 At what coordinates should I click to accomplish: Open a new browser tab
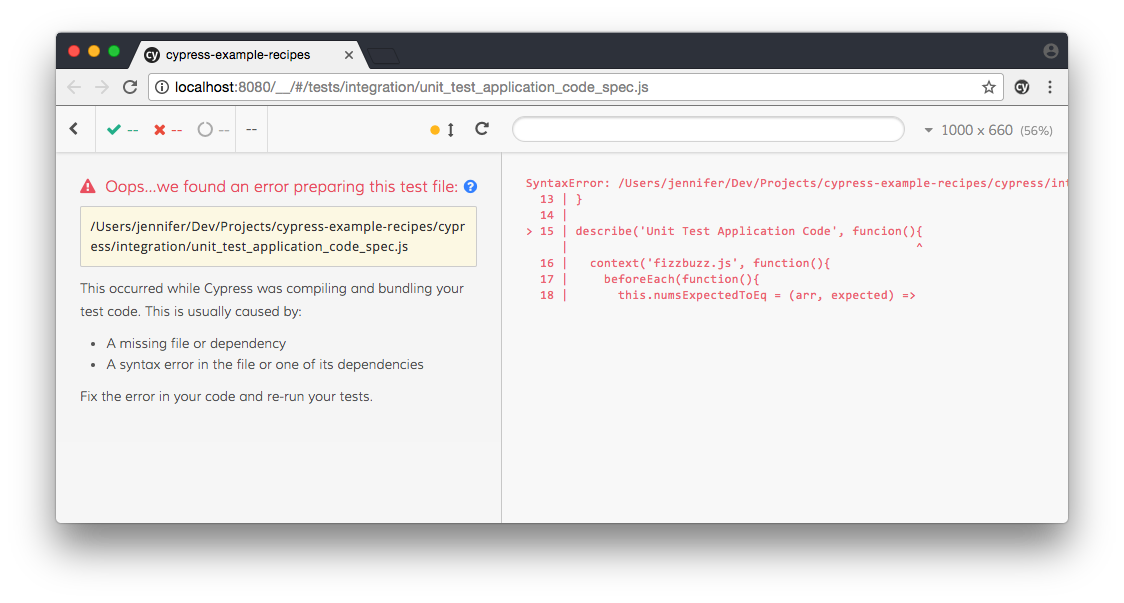point(383,55)
